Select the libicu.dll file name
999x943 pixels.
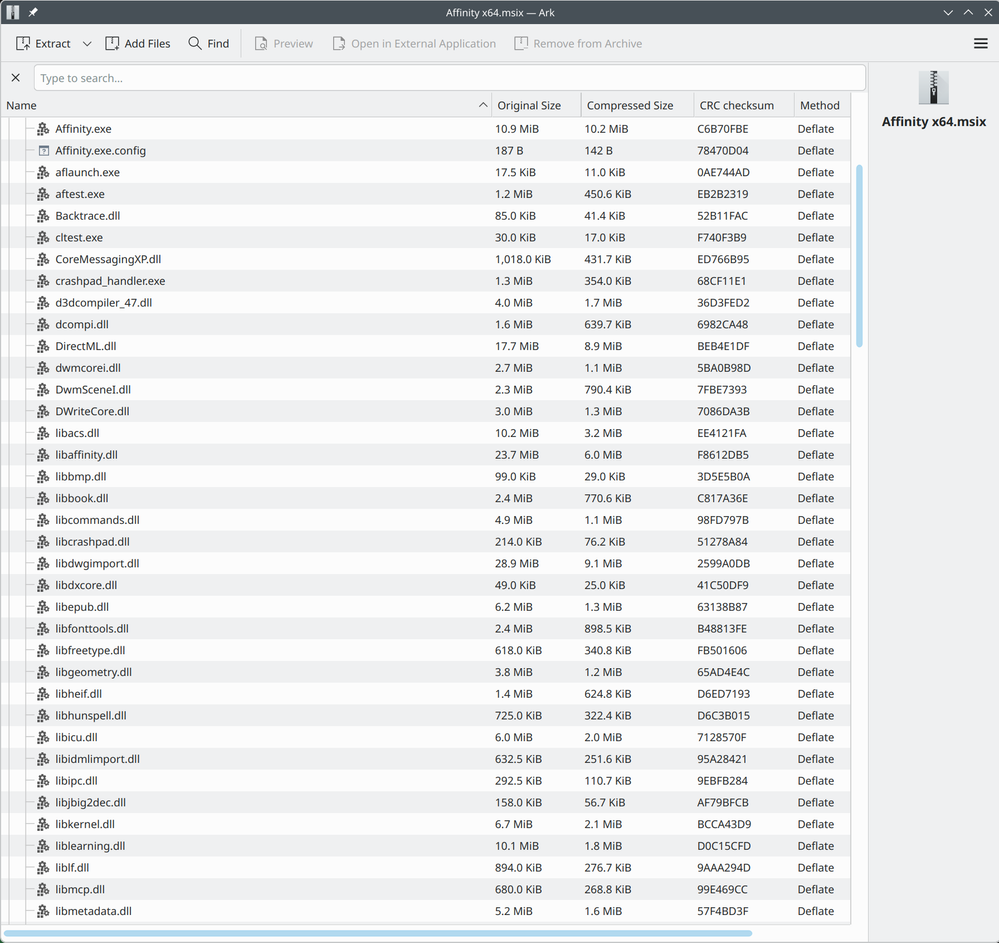[76, 737]
